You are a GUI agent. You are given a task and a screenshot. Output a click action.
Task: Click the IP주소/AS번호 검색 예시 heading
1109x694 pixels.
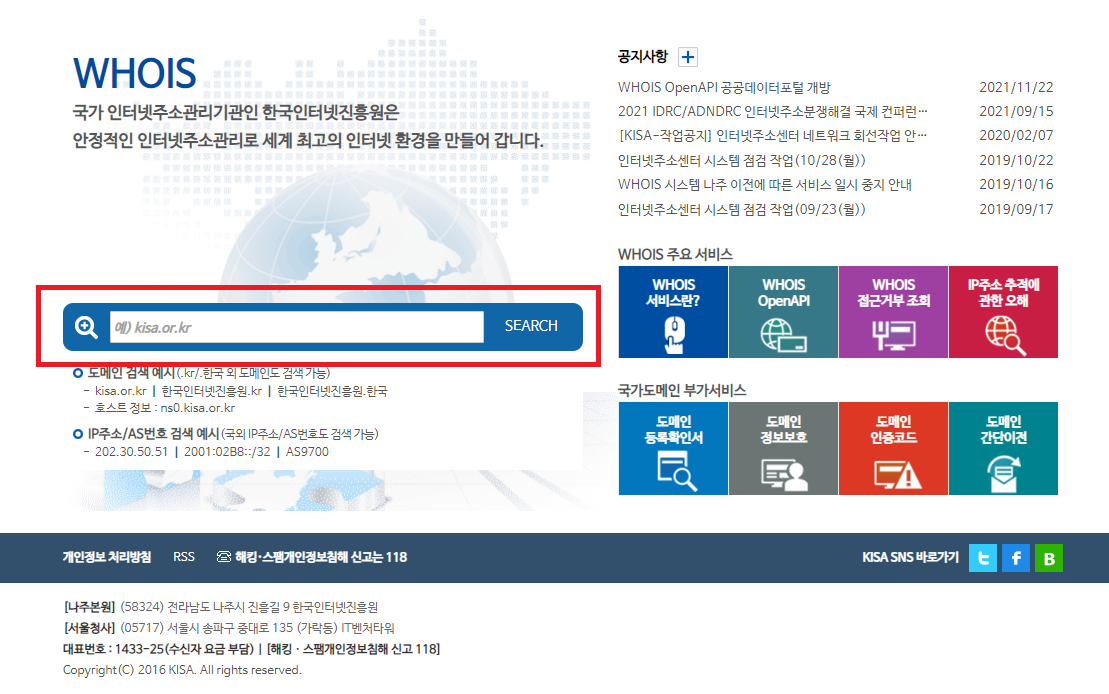pyautogui.click(x=153, y=434)
